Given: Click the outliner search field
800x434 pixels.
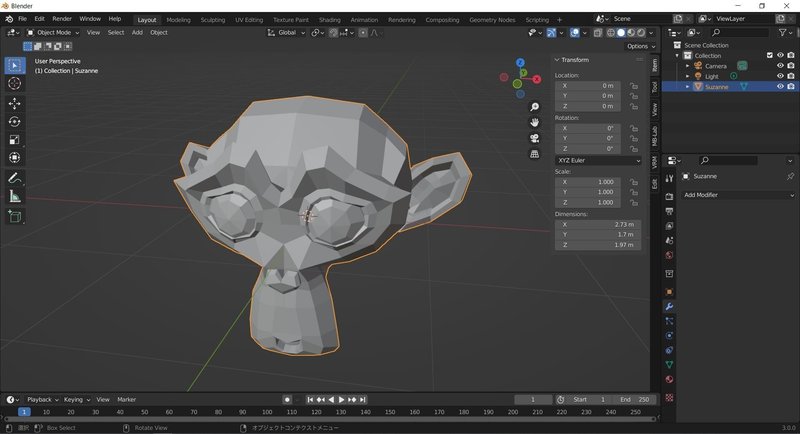Looking at the screenshot, I should tap(739, 33).
